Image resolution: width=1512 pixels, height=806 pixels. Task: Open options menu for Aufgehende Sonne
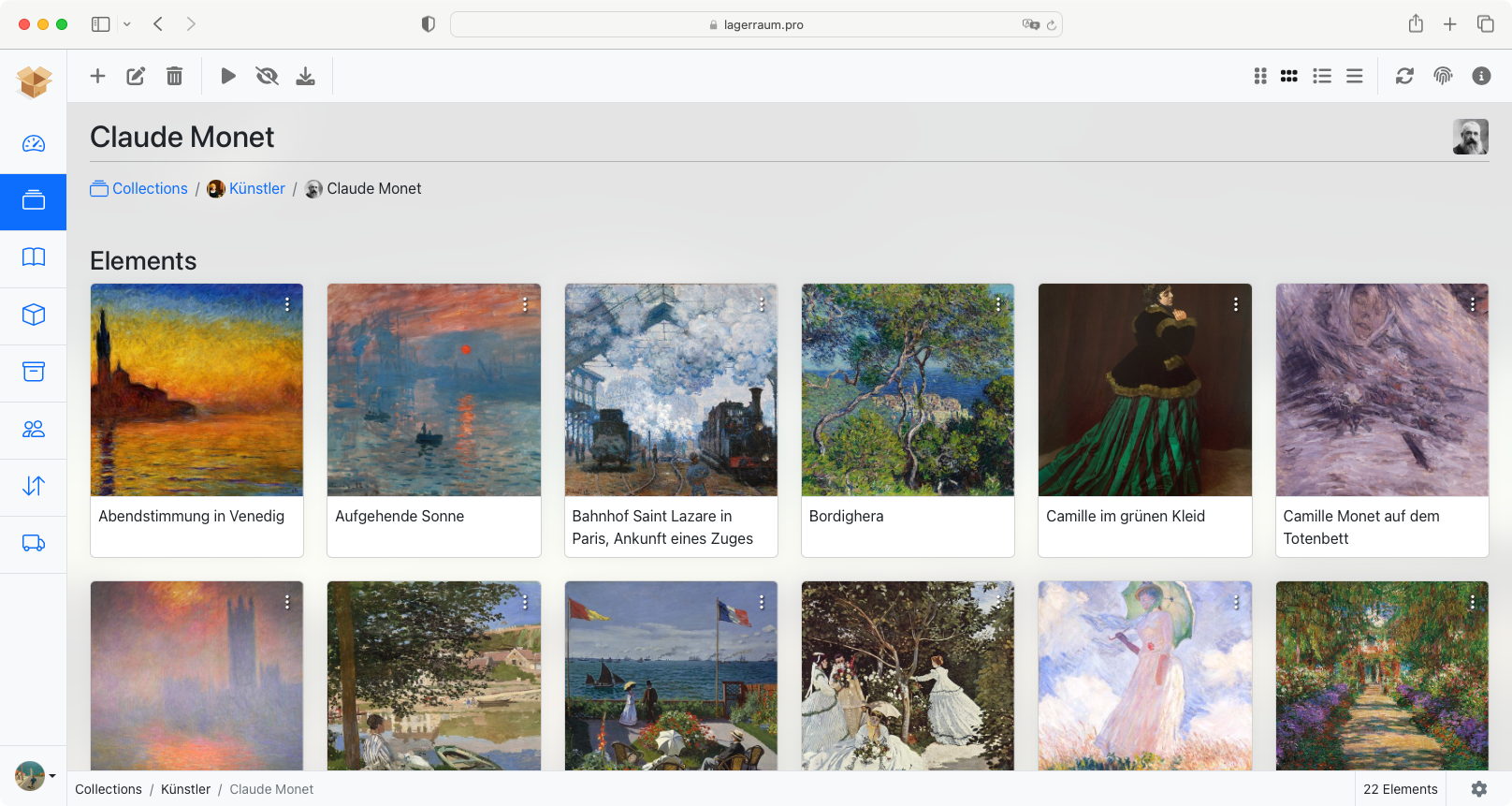525,304
